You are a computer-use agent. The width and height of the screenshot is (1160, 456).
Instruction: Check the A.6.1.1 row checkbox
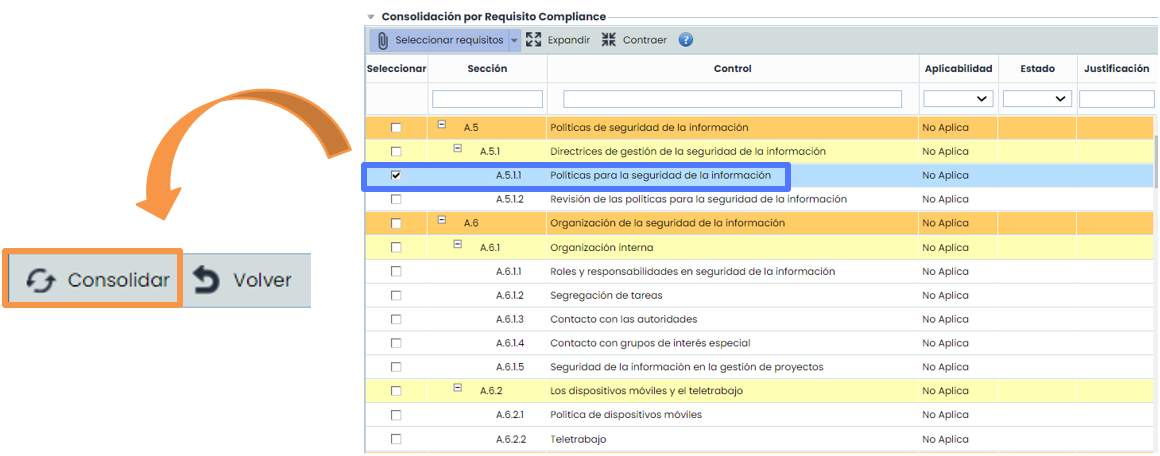coord(396,272)
